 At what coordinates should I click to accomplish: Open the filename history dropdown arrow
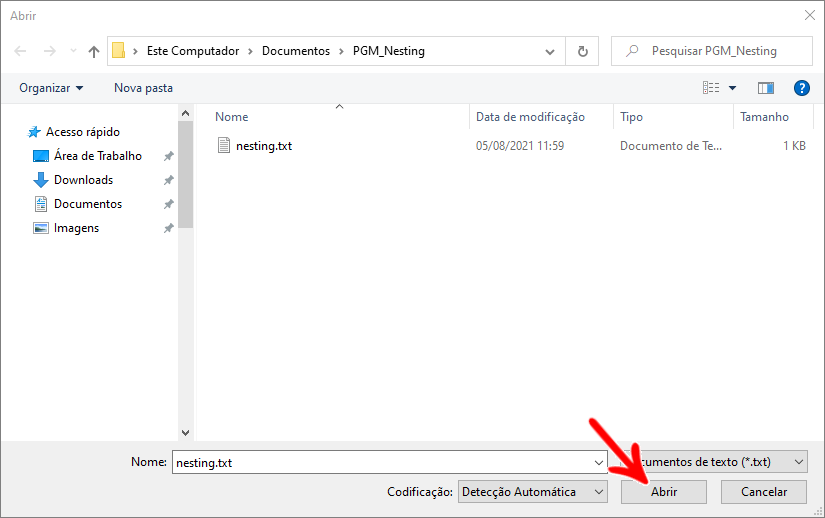click(599, 462)
